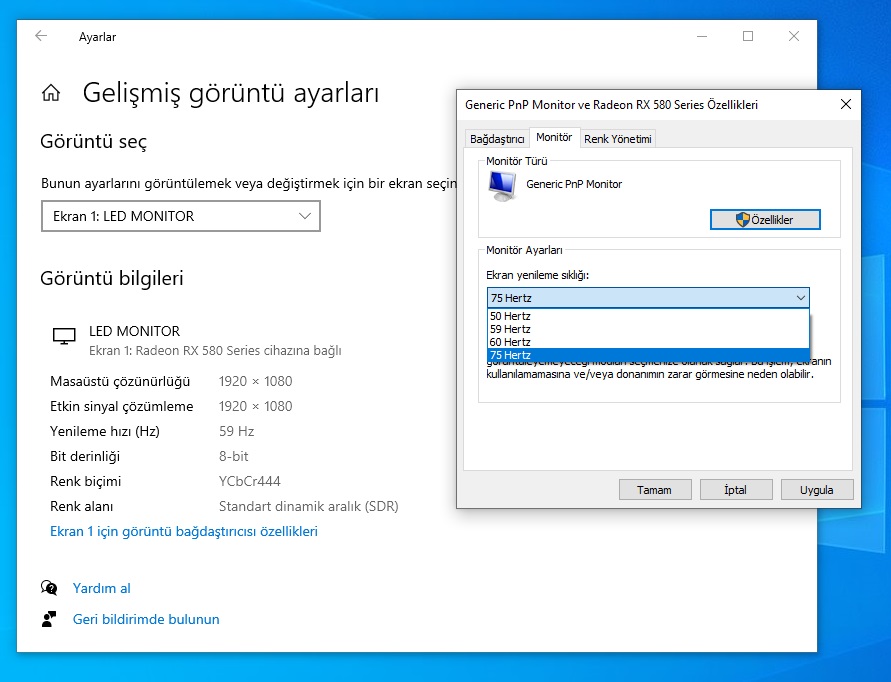
Task: Open the Geri bildirimde bulunun link
Action: pyautogui.click(x=146, y=619)
